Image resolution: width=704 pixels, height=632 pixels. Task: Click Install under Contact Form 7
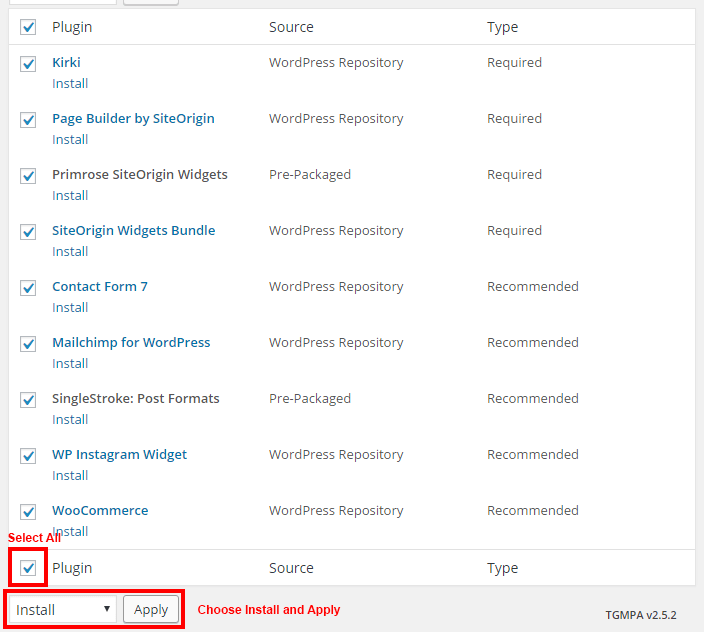tap(70, 307)
